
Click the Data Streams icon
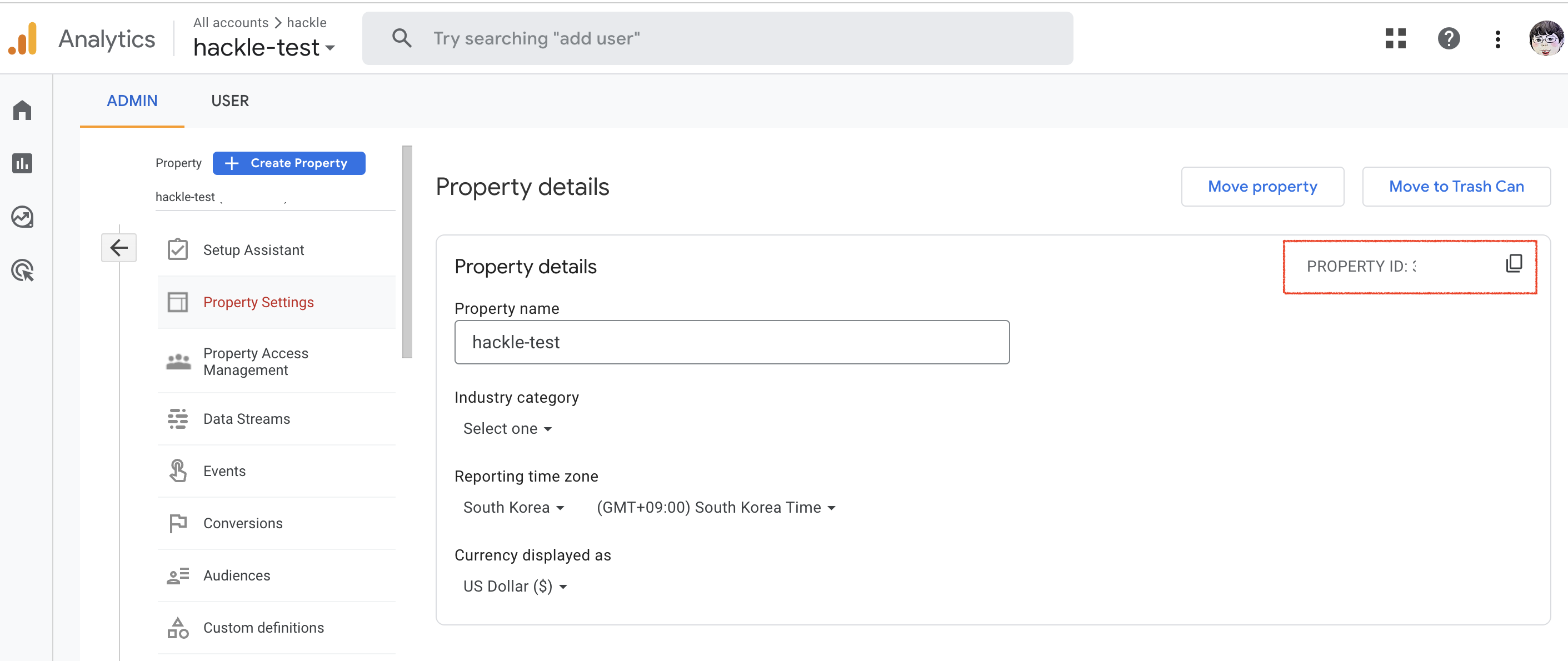(x=178, y=418)
